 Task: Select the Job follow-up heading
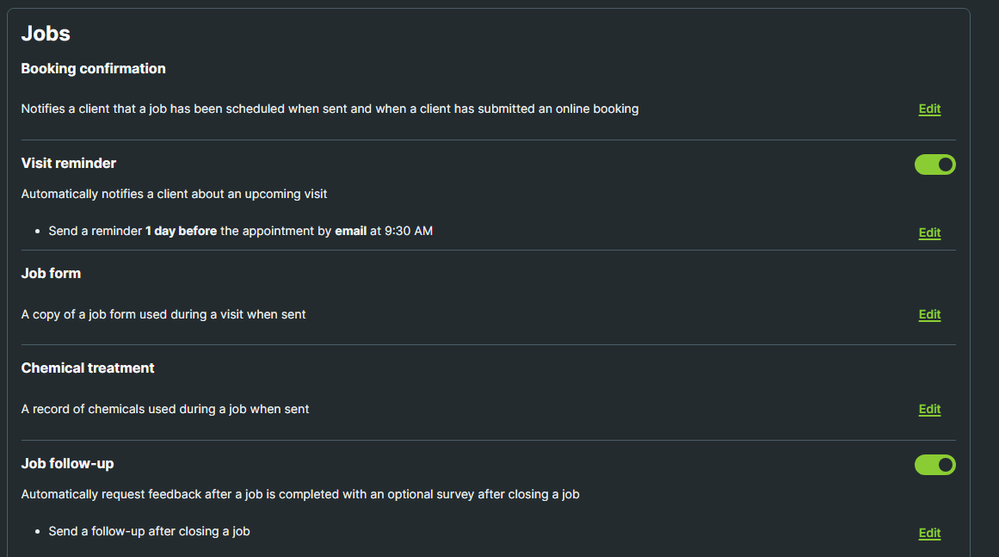click(x=74, y=463)
